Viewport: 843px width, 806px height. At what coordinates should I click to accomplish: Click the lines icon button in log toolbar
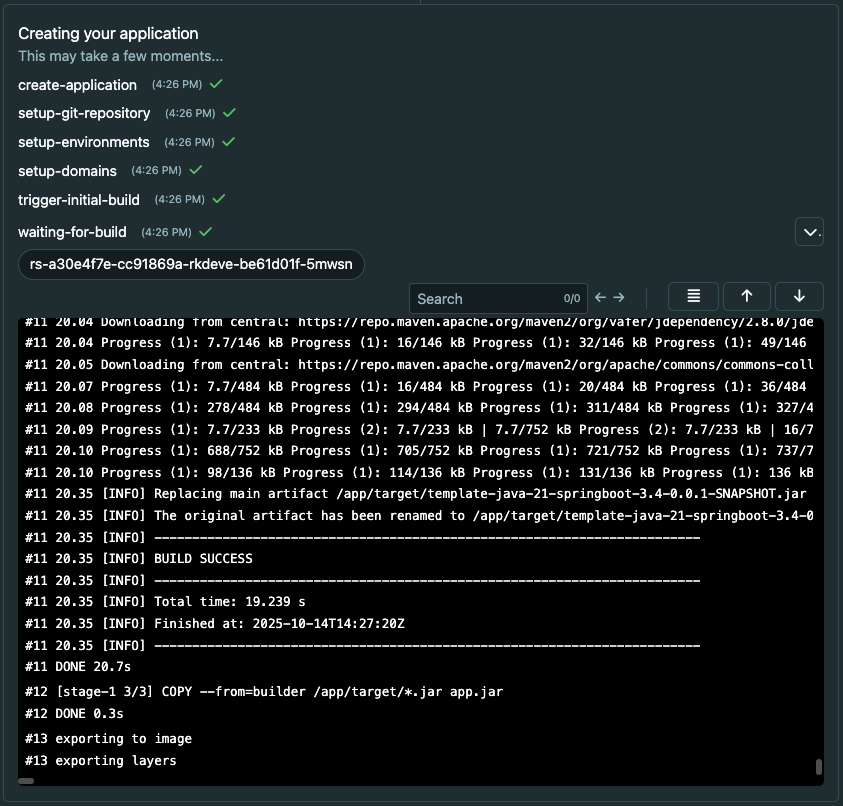point(694,297)
